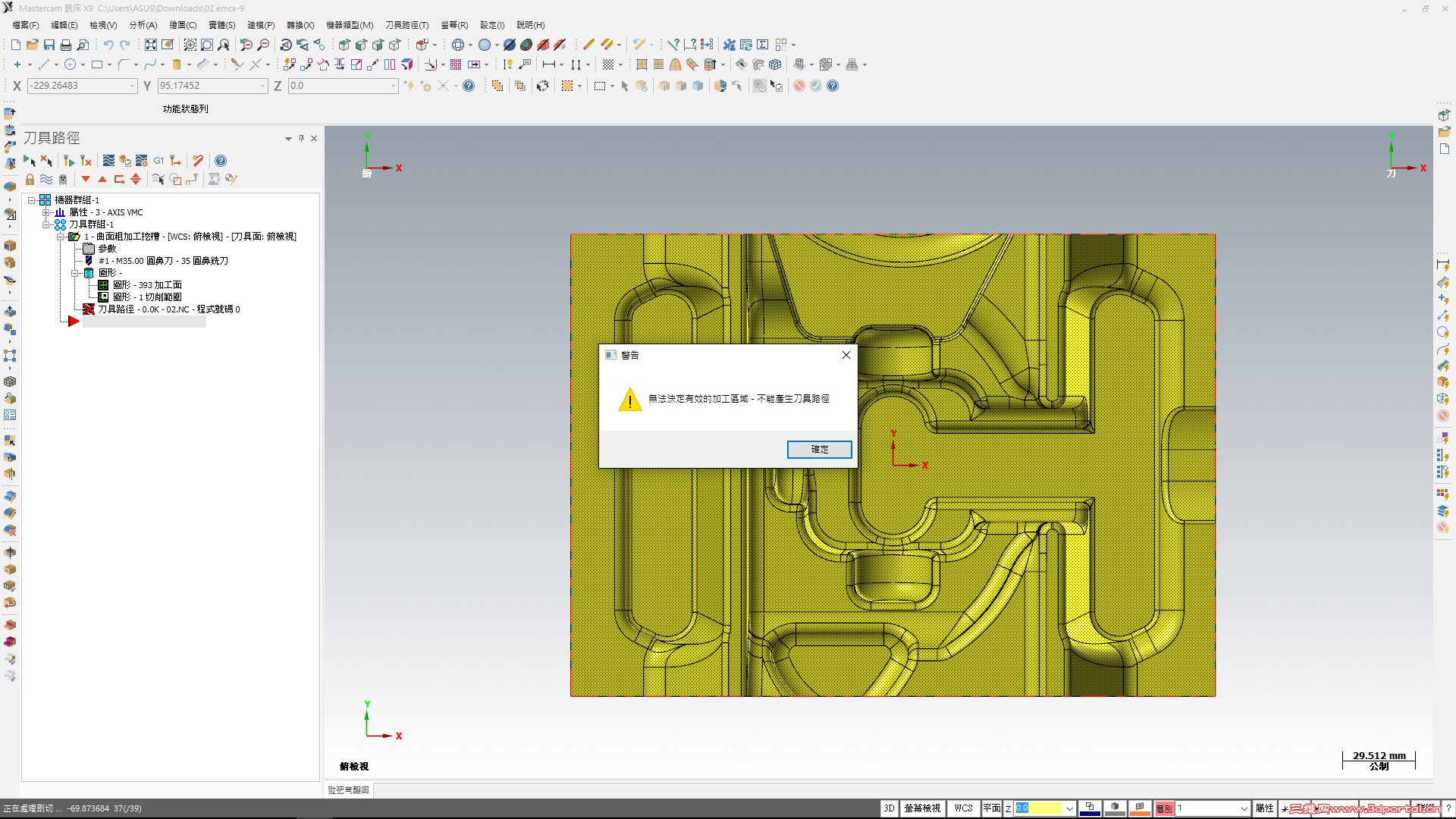Click the G1 post process icon
Screen dimensions: 1456x819
(x=158, y=161)
